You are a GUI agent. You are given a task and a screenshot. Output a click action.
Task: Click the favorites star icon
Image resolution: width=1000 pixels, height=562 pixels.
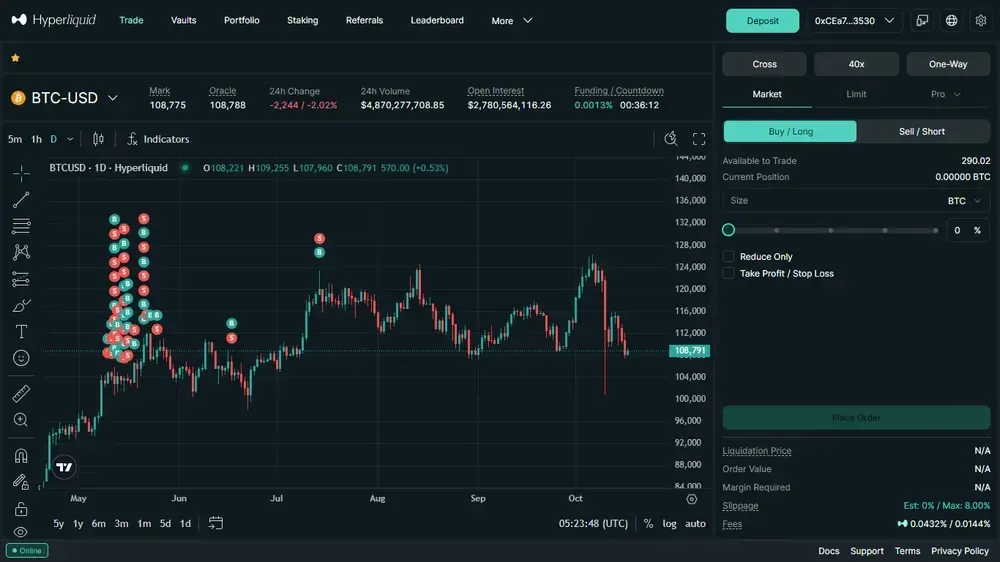[x=15, y=58]
